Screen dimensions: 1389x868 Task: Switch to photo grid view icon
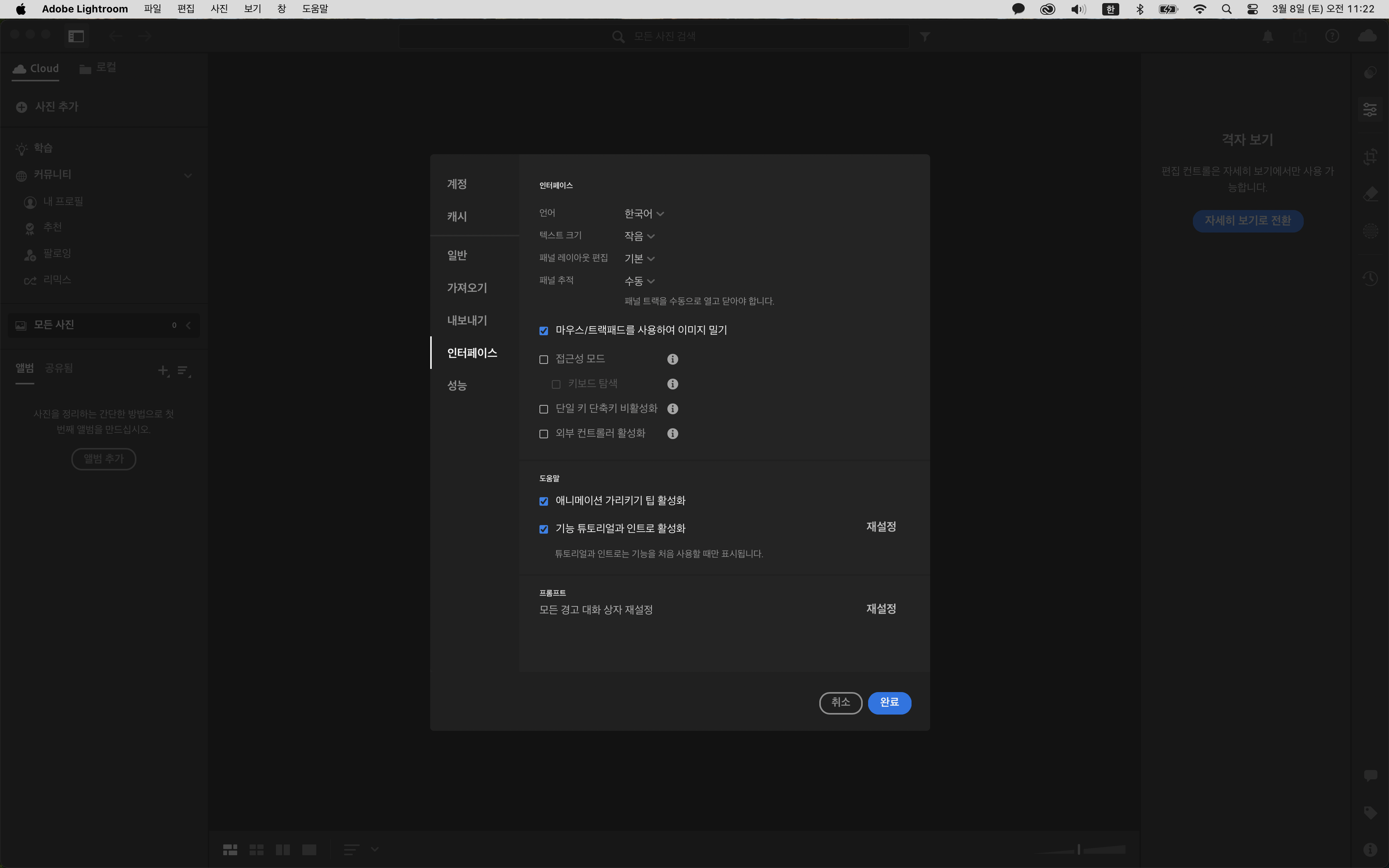[x=229, y=850]
